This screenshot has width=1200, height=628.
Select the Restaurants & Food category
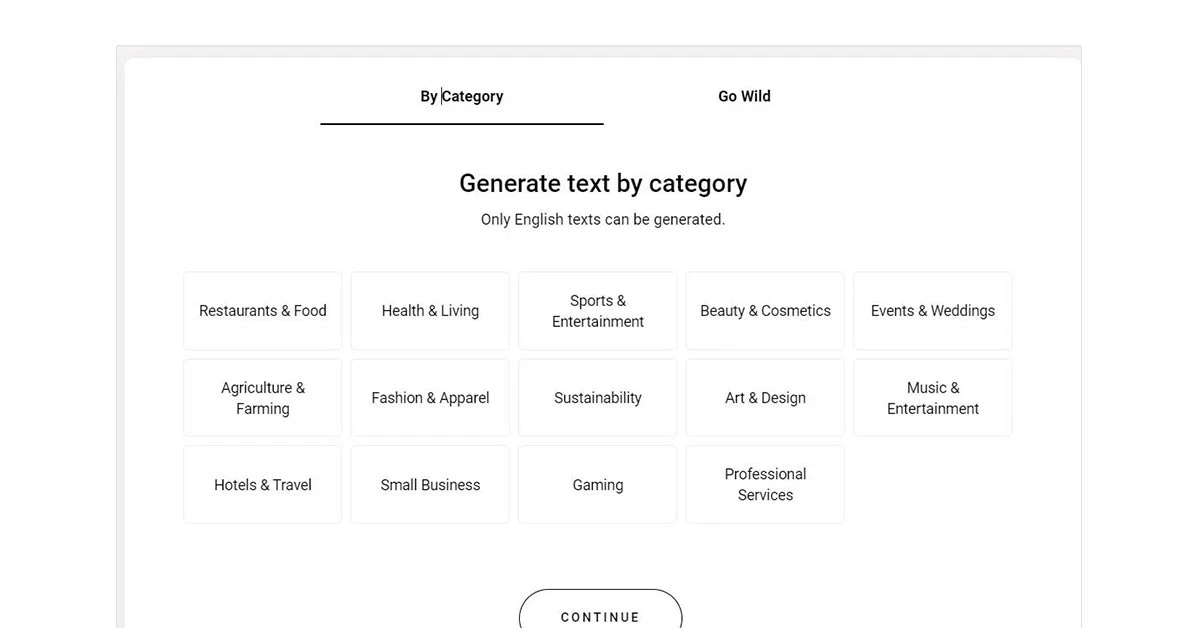pyautogui.click(x=262, y=310)
